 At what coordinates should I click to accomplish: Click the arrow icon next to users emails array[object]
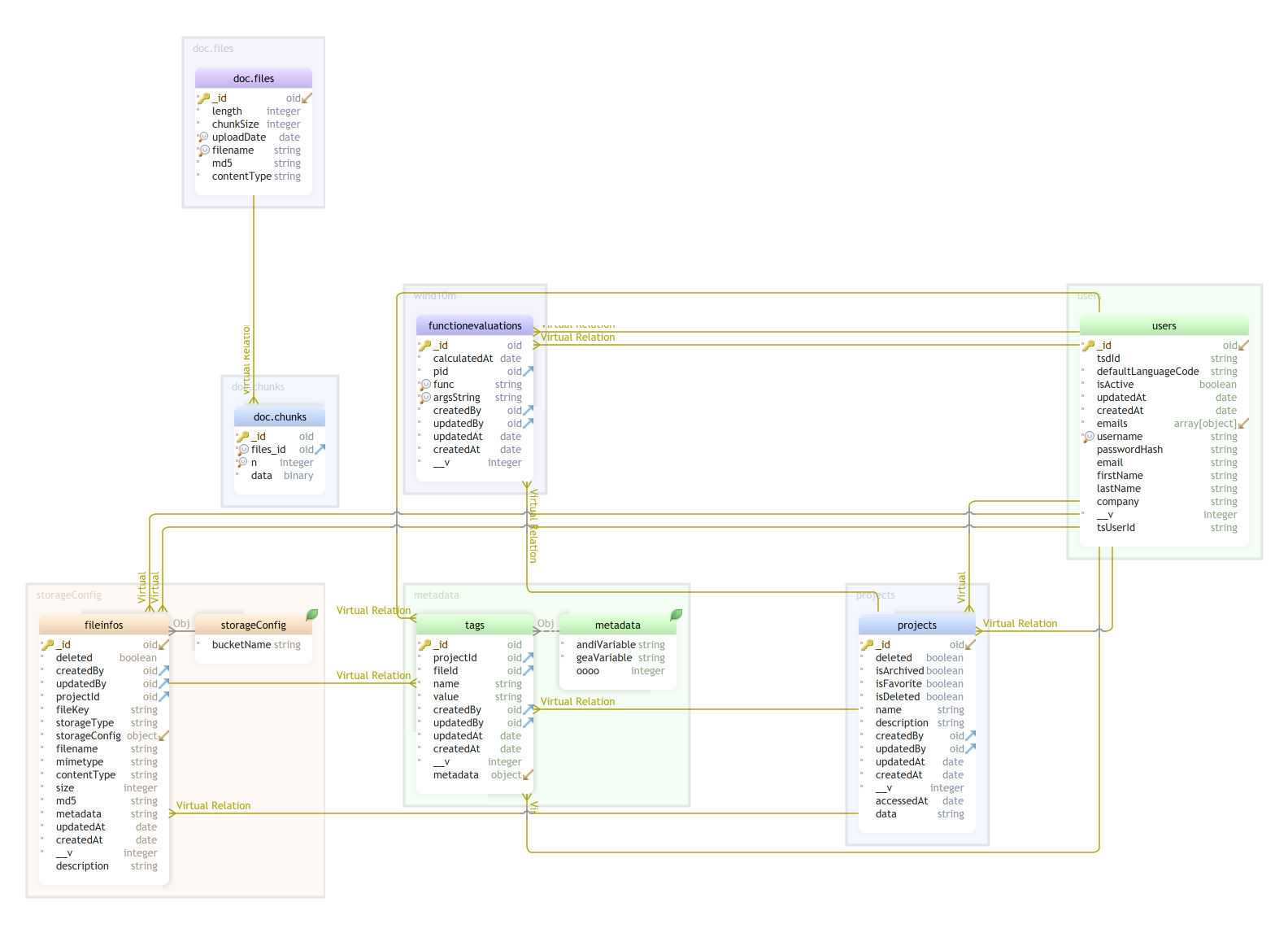pyautogui.click(x=1243, y=424)
